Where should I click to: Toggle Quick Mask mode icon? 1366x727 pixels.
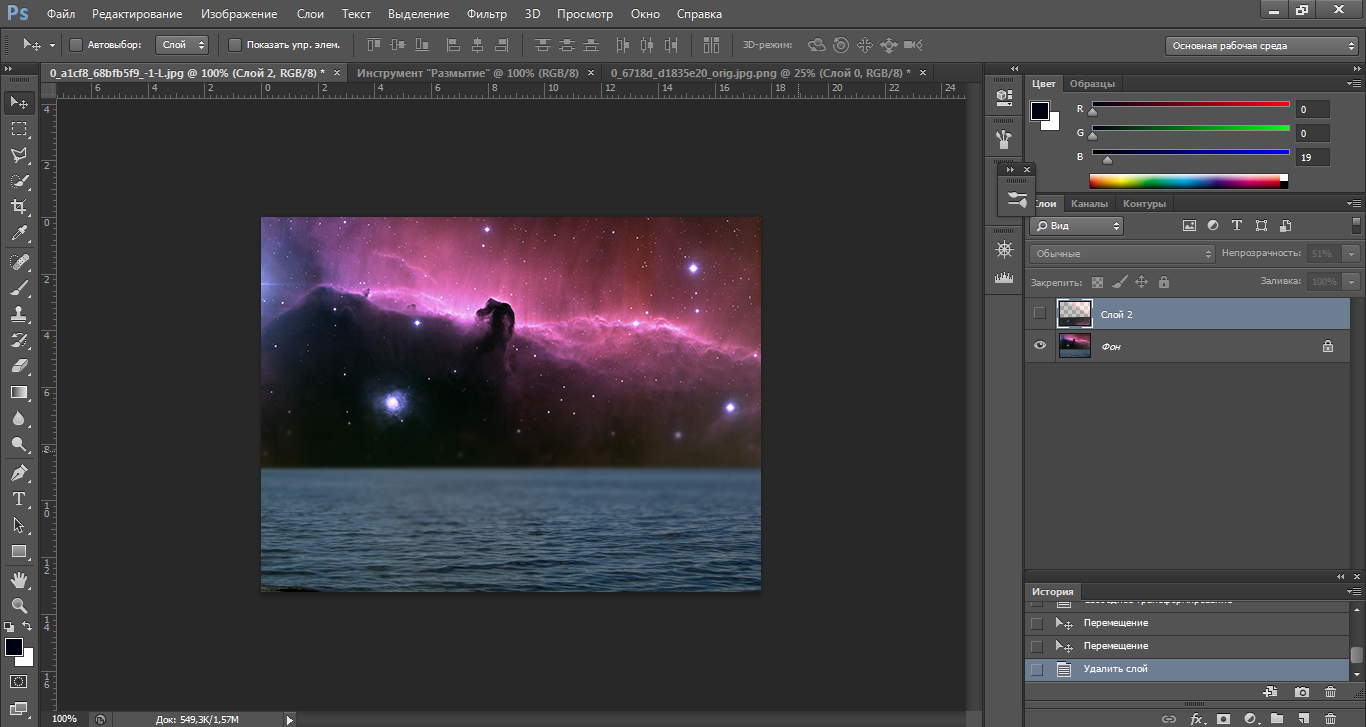pyautogui.click(x=19, y=682)
